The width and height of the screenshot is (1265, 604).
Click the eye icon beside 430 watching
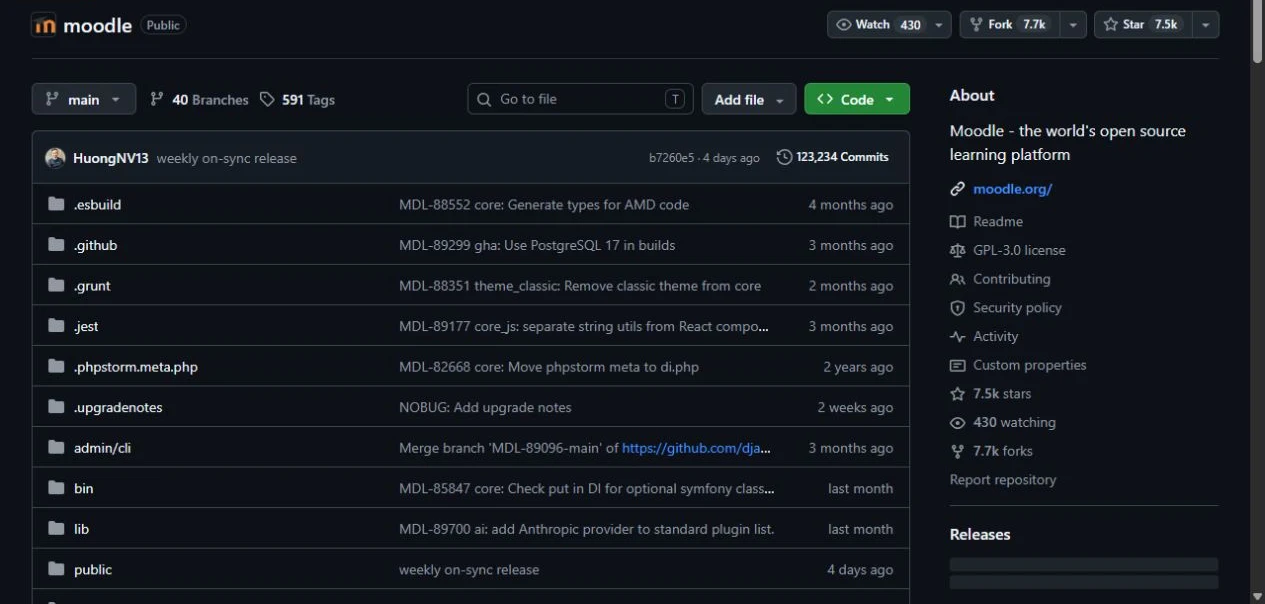point(957,422)
